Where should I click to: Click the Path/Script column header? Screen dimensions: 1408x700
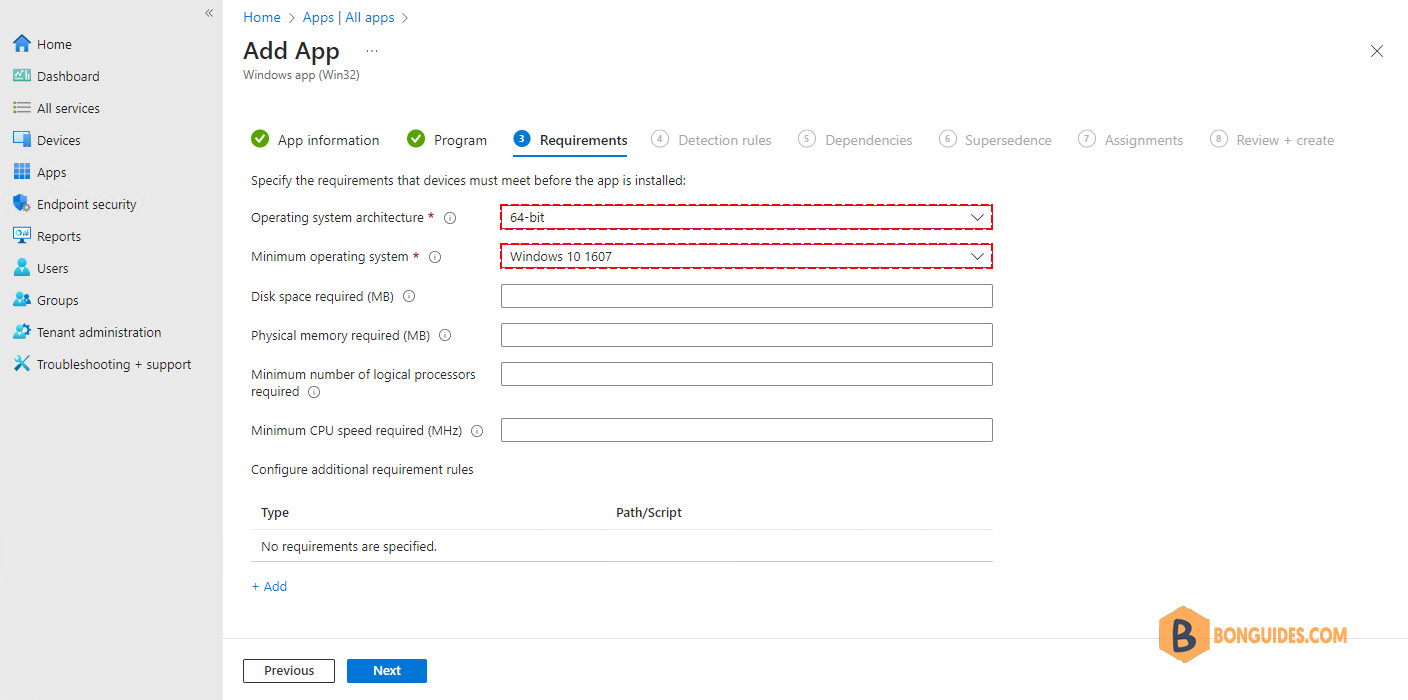[x=649, y=512]
